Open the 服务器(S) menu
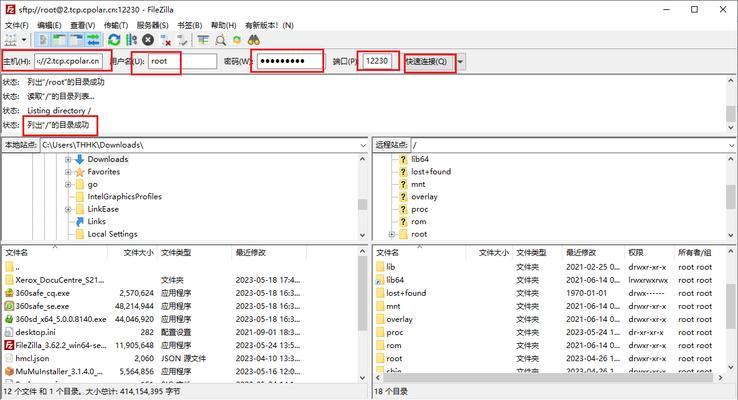 click(x=152, y=25)
